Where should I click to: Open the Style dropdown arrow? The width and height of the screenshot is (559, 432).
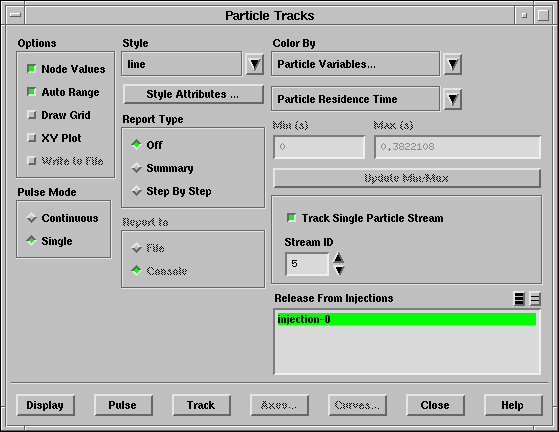tap(255, 64)
